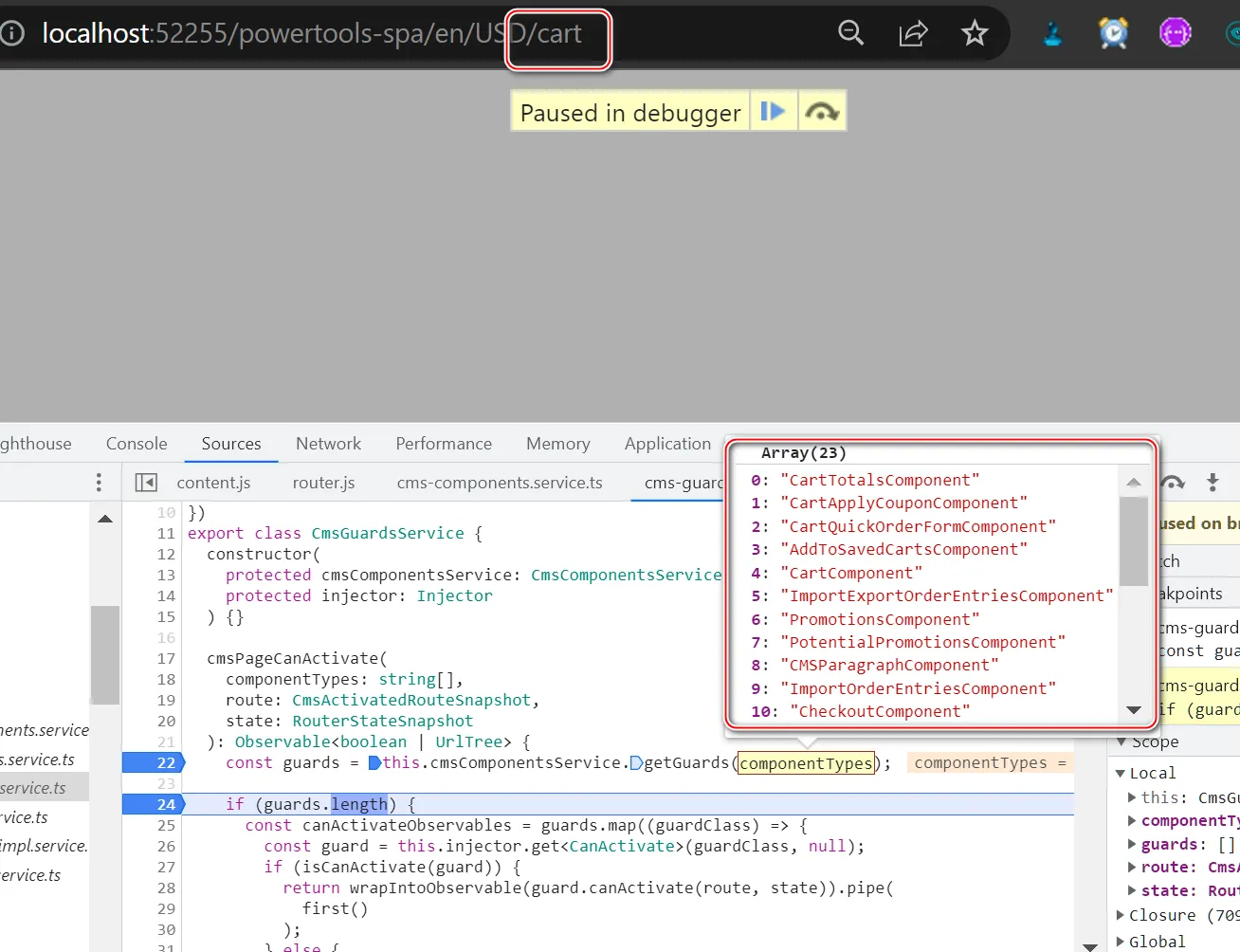Set breakpoint on line 27
The image size is (1240, 952).
tap(166, 867)
